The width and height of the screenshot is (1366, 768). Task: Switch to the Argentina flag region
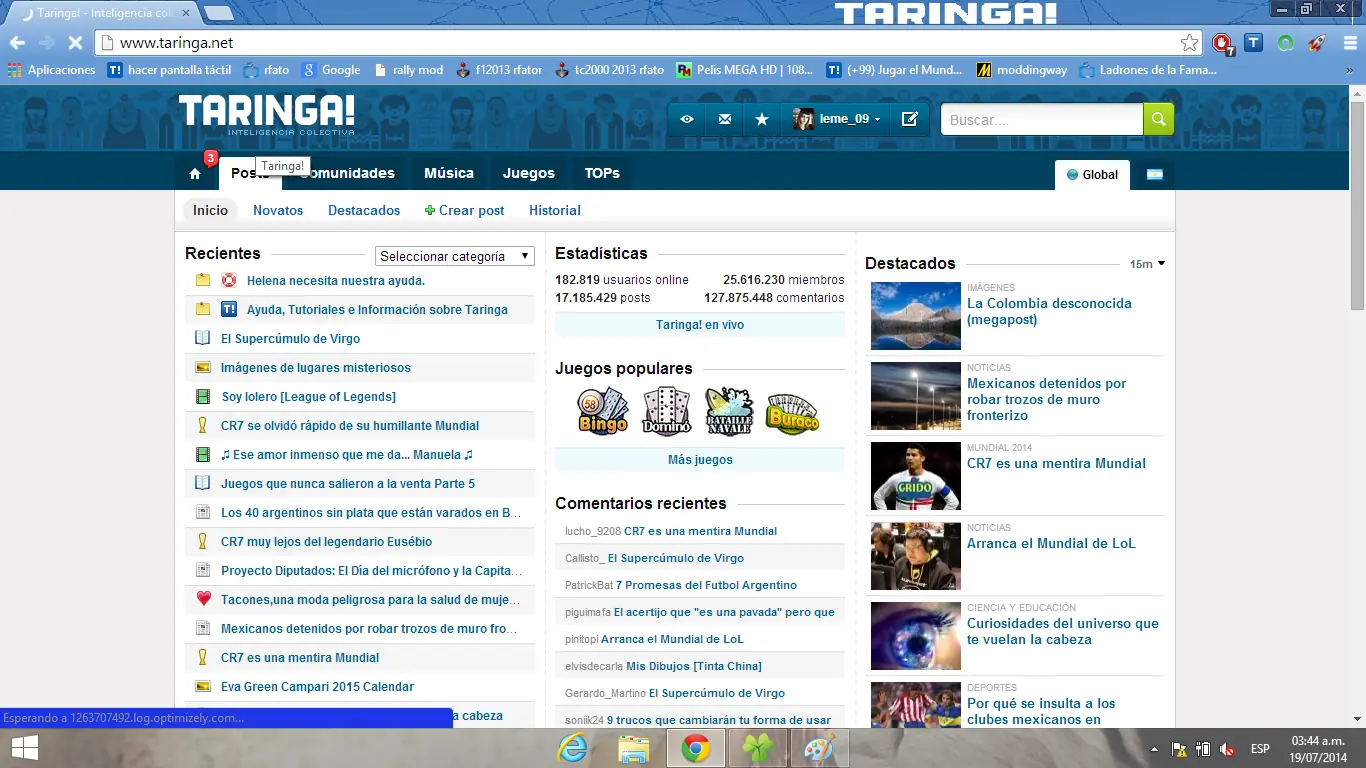[x=1155, y=174]
